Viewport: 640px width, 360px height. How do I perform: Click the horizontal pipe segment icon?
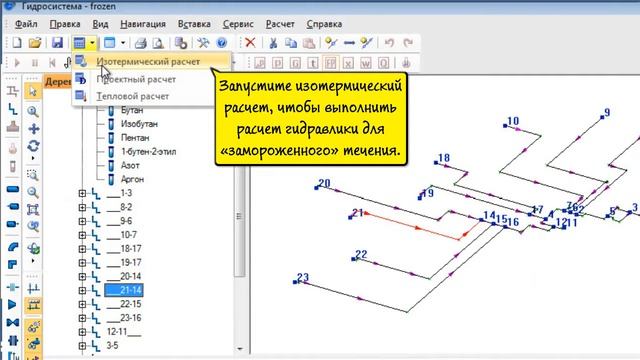coord(349,42)
